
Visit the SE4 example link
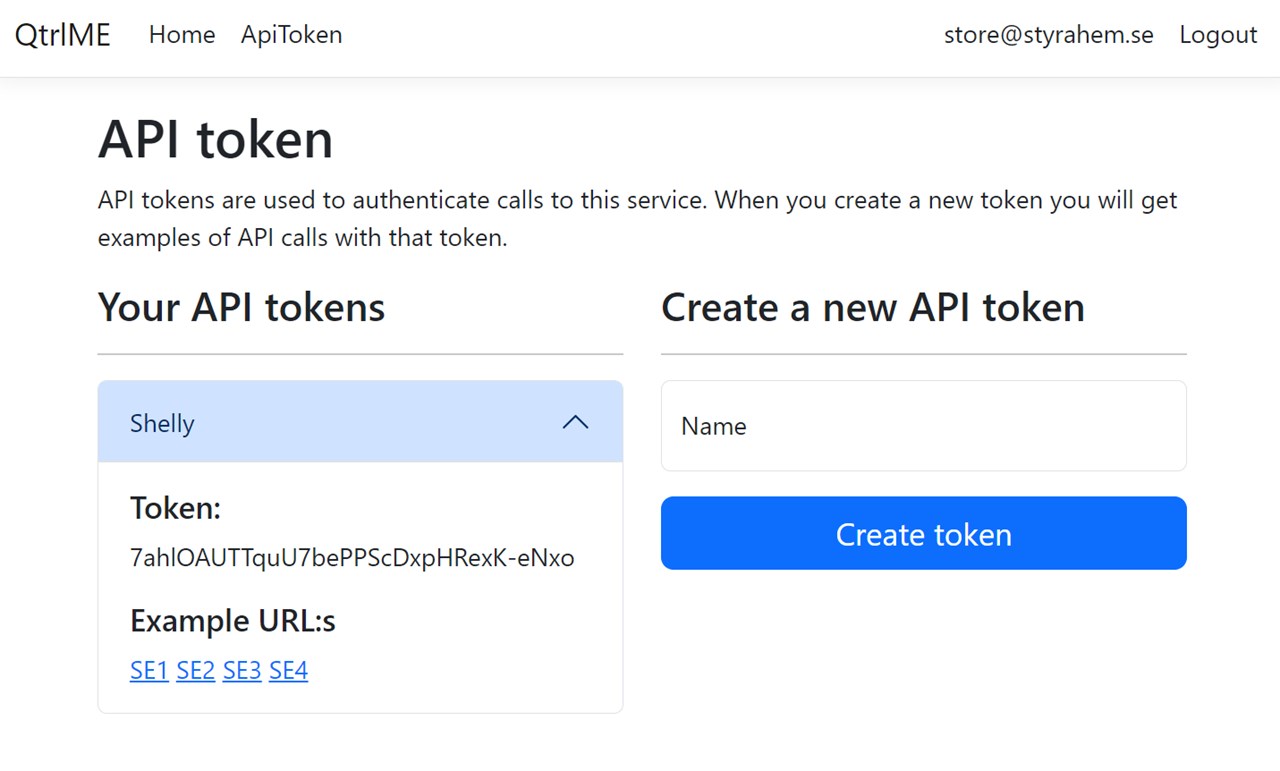tap(288, 671)
